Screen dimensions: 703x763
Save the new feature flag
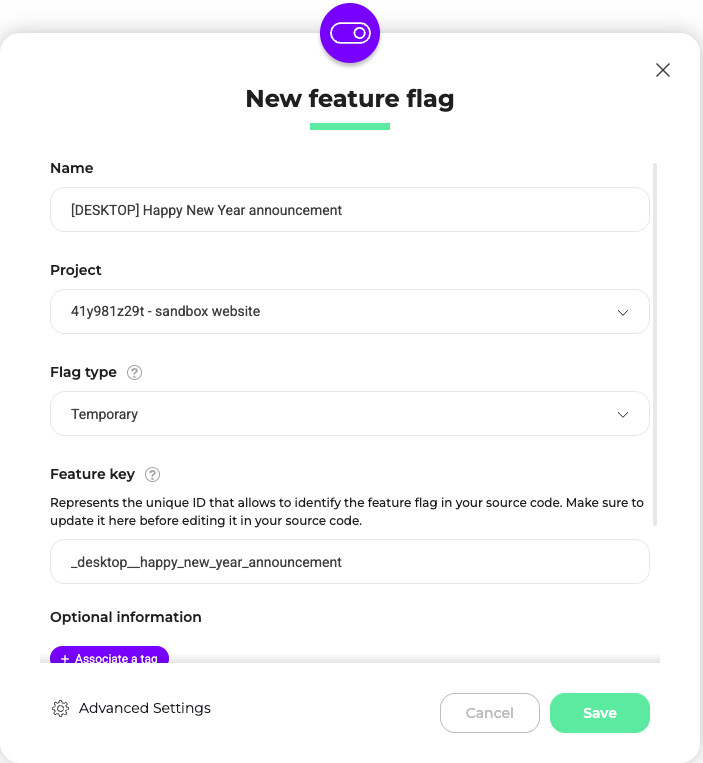[600, 713]
